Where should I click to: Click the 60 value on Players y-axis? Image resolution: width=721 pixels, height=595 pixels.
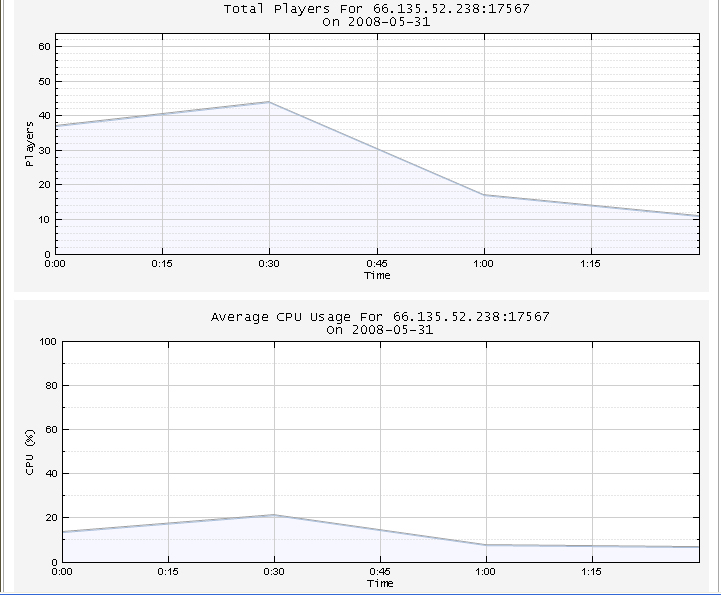pos(44,46)
